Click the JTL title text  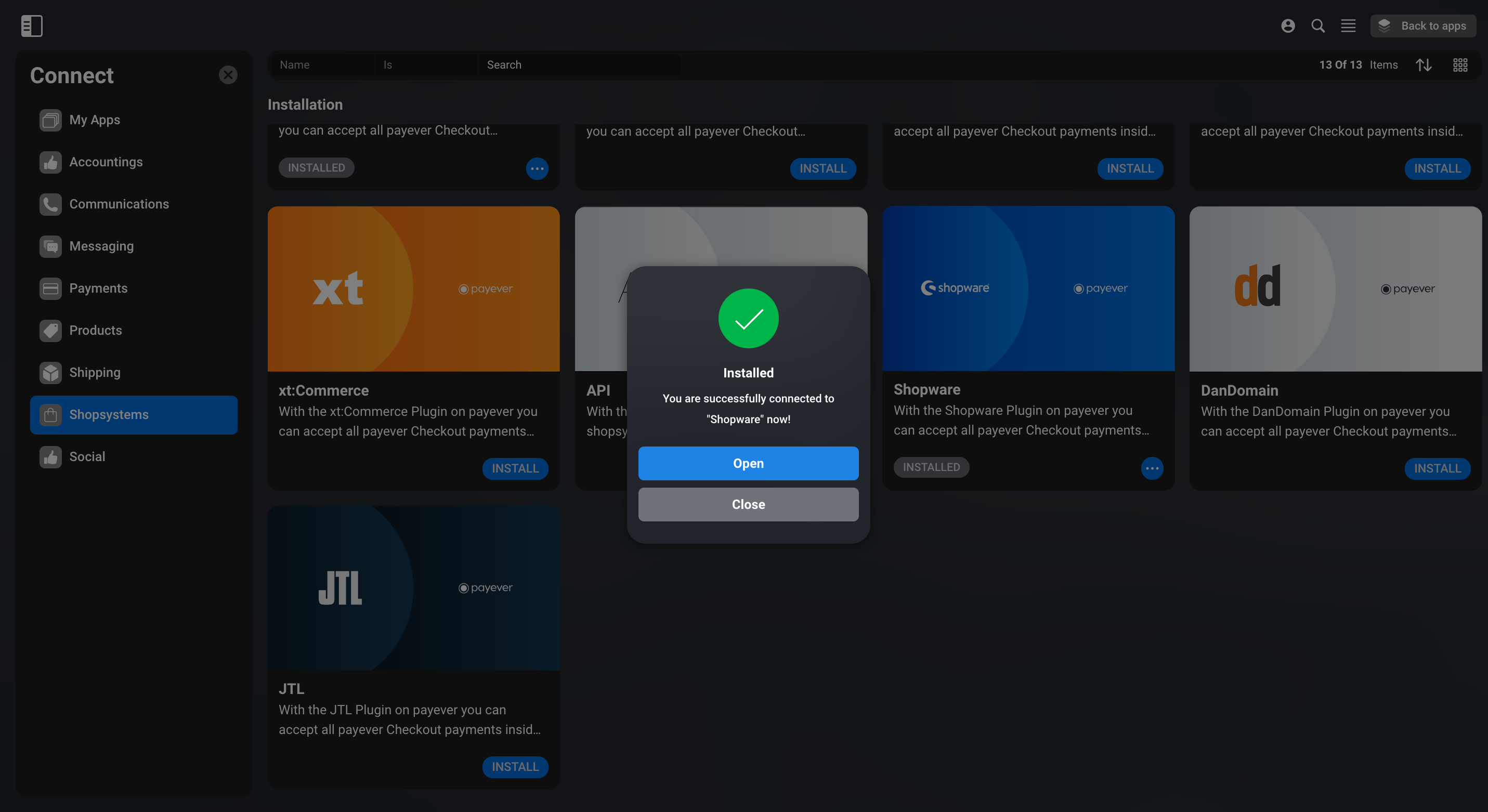point(291,689)
